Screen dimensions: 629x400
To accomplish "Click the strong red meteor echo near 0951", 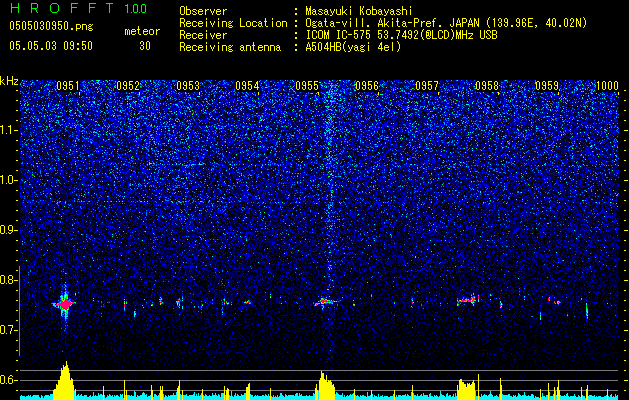I will tap(65, 304).
